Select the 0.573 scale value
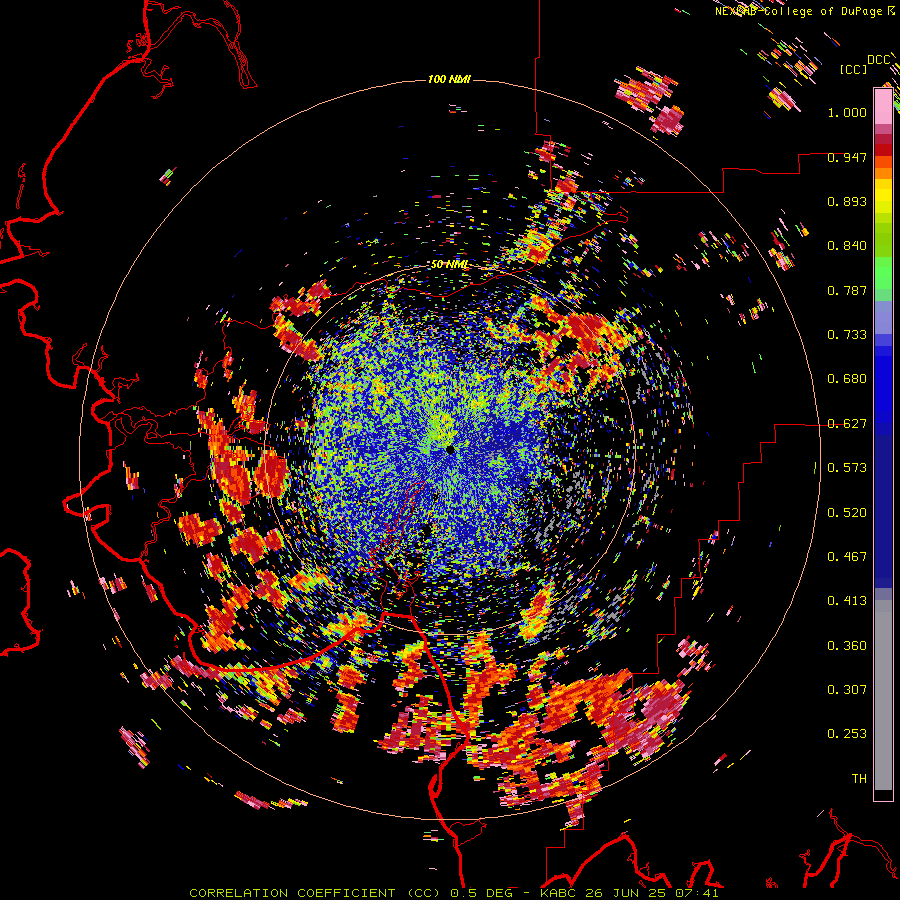 tap(847, 468)
